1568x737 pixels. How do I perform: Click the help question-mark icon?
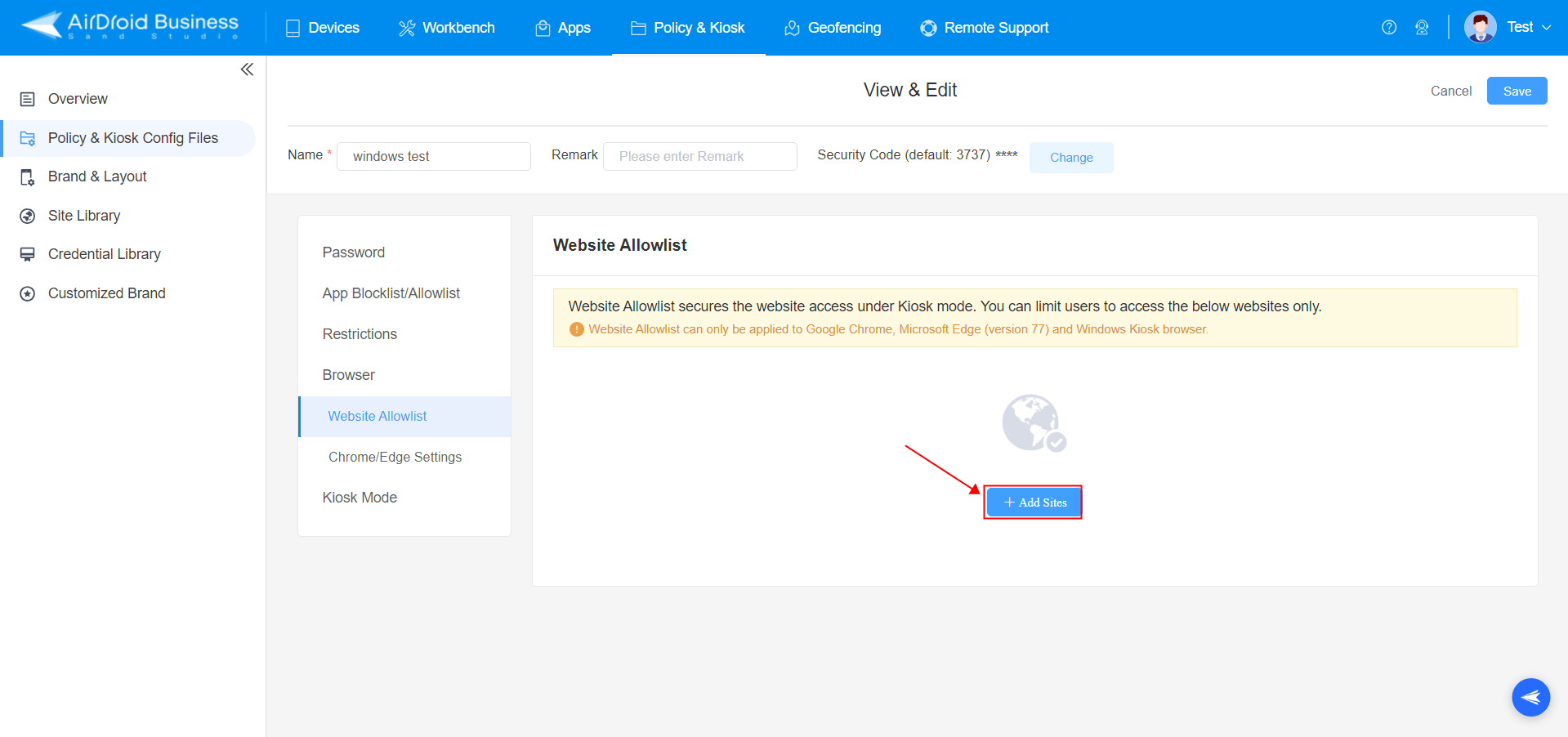[1388, 27]
